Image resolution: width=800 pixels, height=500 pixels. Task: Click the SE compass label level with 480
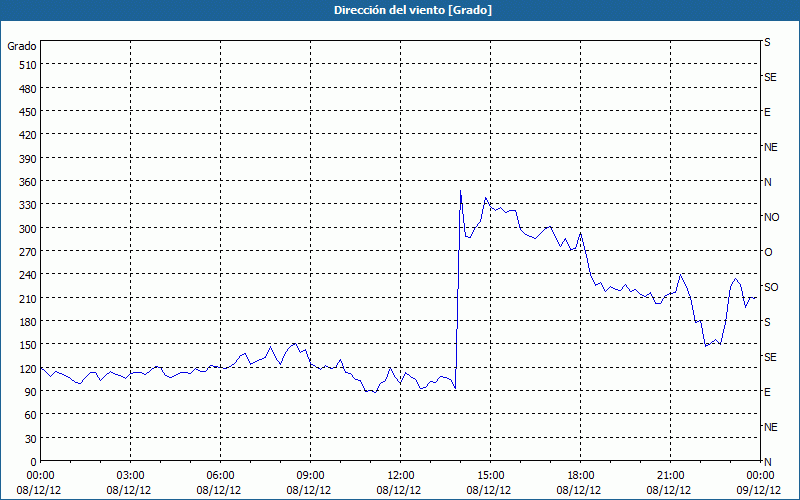tap(770, 78)
